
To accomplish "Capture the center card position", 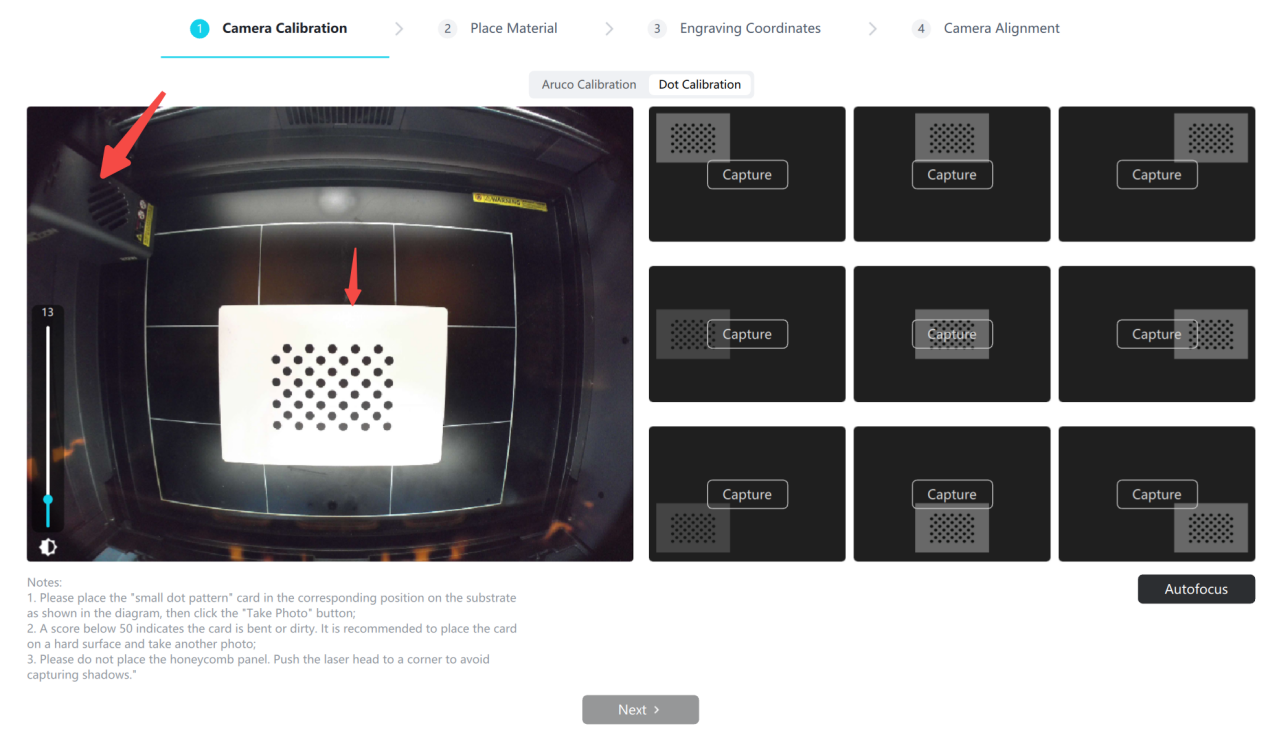I will coord(951,335).
